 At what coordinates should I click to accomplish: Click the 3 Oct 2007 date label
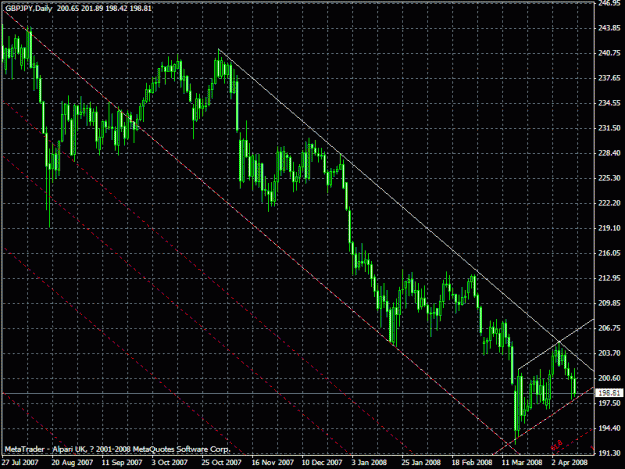pyautogui.click(x=169, y=462)
